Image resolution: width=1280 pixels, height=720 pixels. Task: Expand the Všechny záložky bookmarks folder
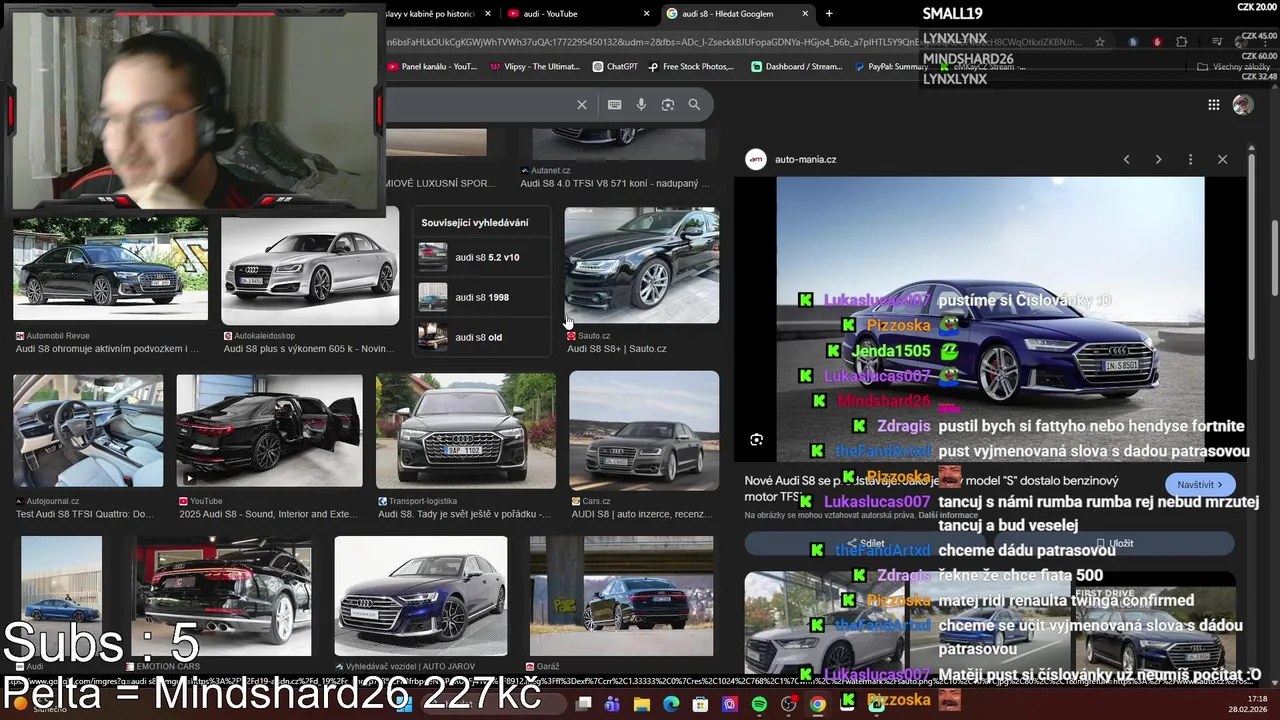coord(1233,67)
